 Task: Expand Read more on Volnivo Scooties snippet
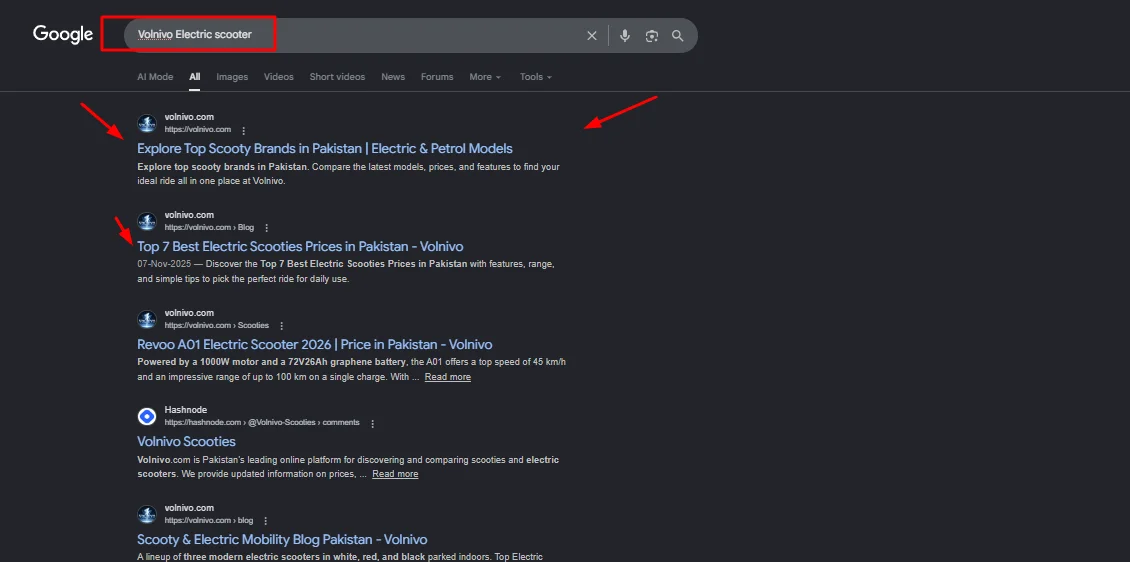pyautogui.click(x=395, y=474)
